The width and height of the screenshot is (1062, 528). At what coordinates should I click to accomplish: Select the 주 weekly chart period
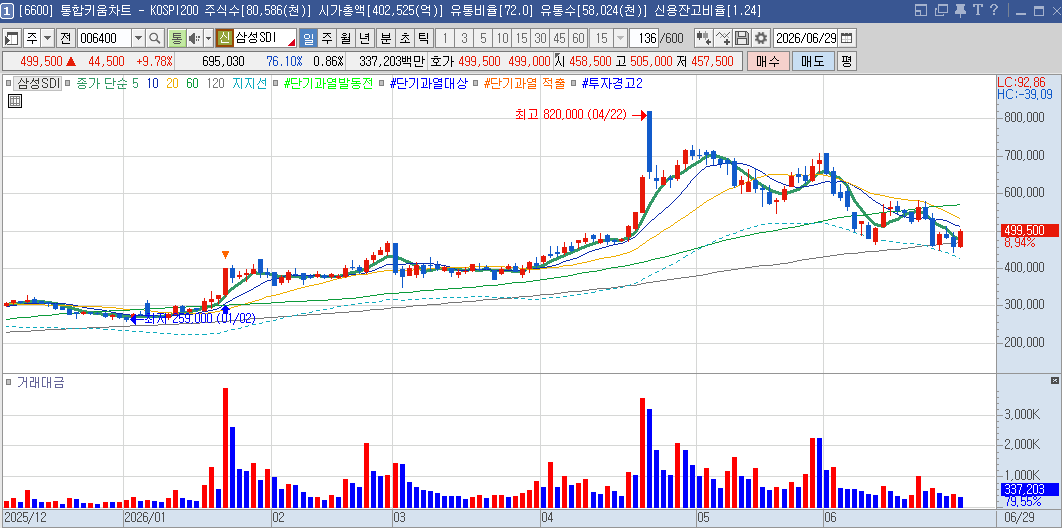[x=327, y=38]
